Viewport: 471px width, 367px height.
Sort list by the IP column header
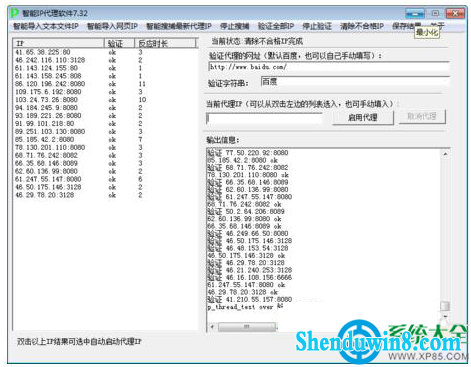58,43
